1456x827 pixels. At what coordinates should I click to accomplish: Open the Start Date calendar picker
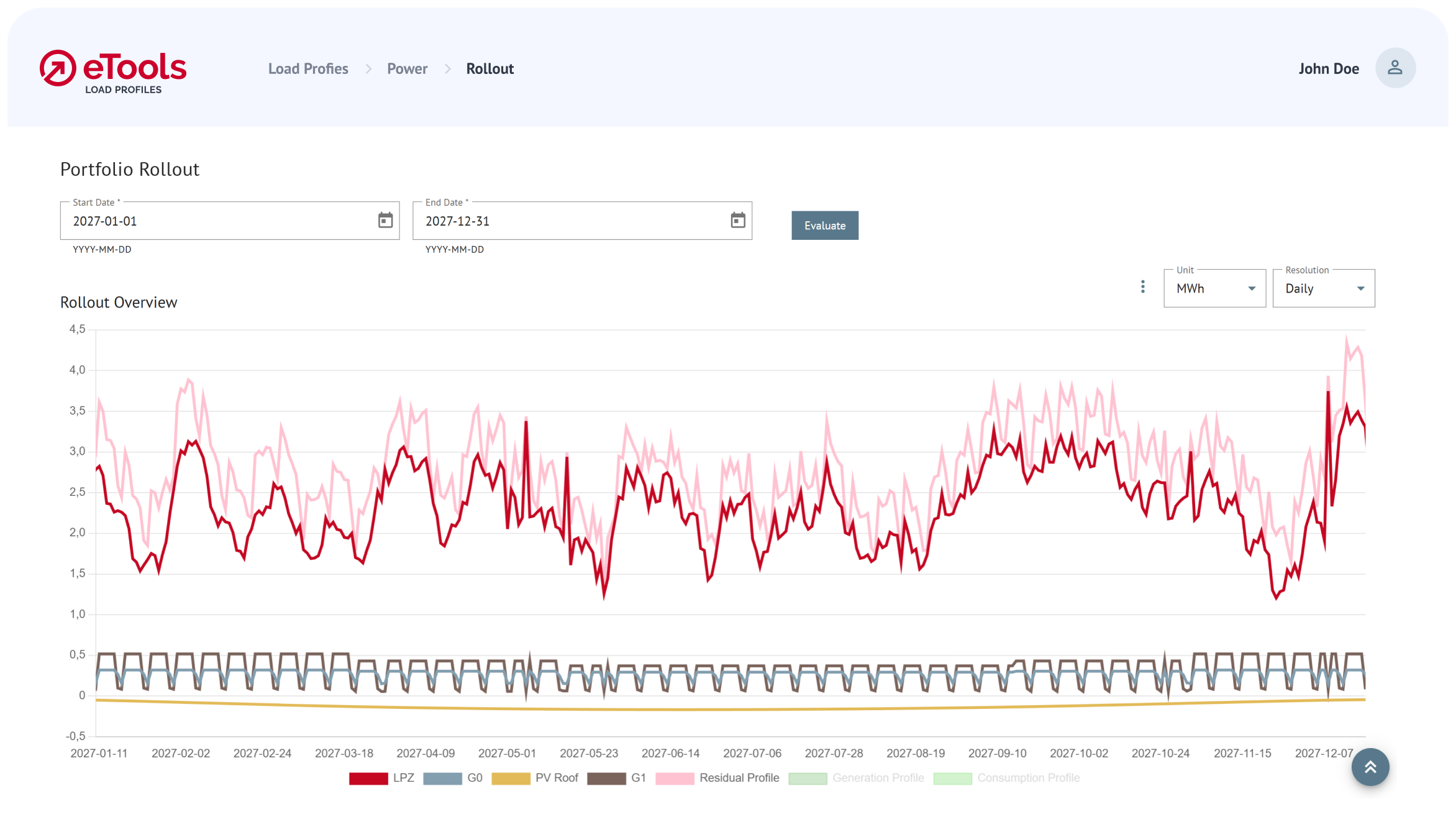(385, 221)
